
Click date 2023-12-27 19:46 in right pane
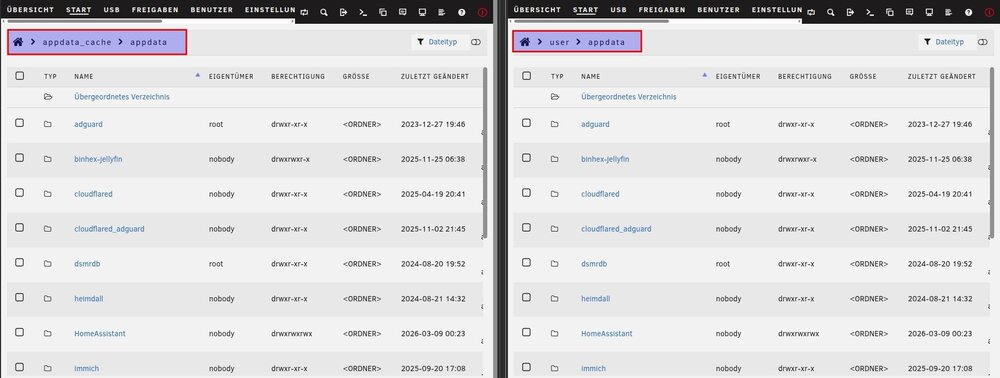940,124
